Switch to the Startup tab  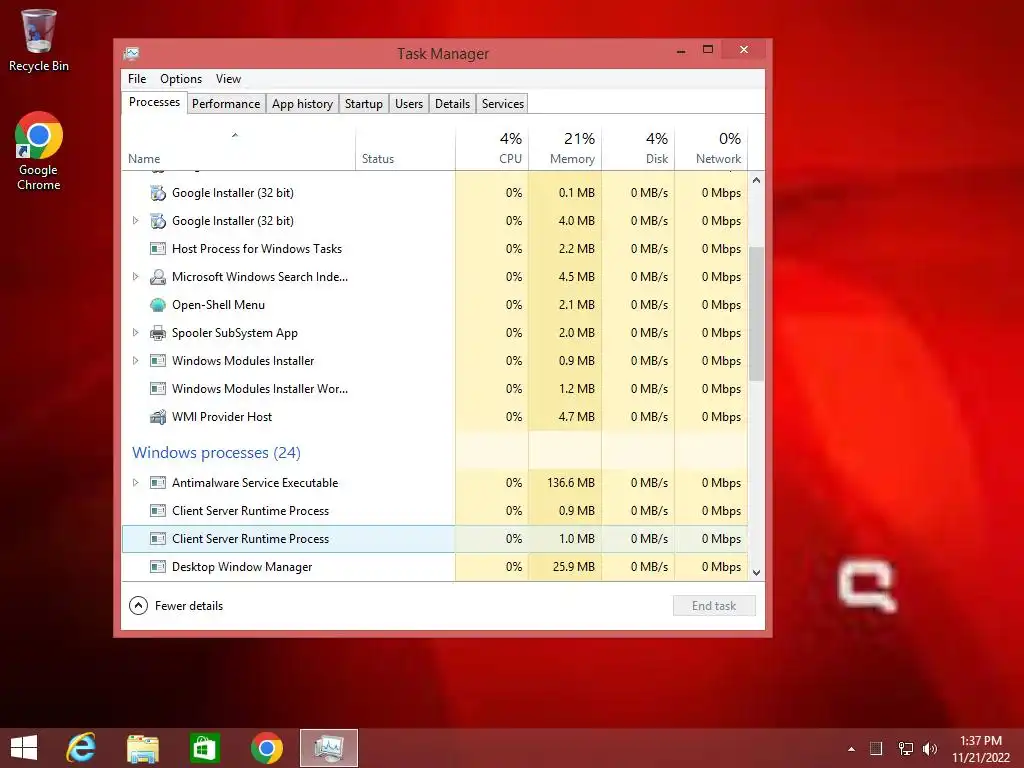(x=364, y=104)
